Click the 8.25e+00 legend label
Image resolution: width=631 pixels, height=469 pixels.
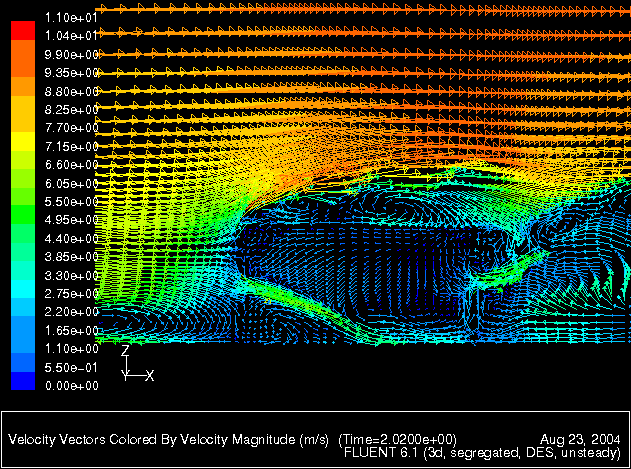(72, 110)
